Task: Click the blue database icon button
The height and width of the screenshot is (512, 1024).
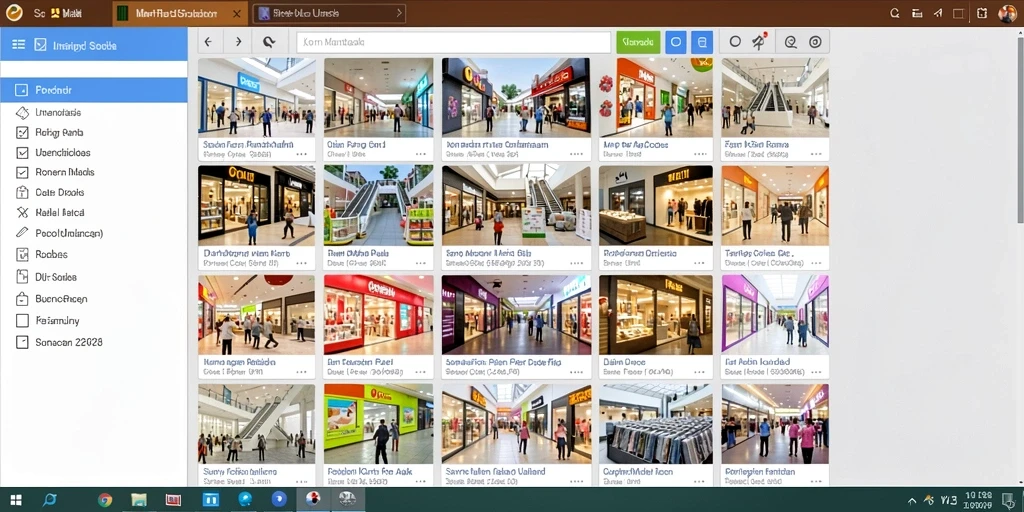Action: coord(702,42)
